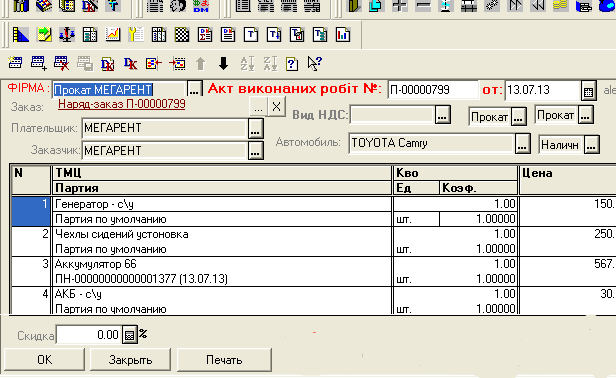The height and width of the screenshot is (378, 616).
Task: Select row Чехлы сидений устоновка
Action: (222, 234)
